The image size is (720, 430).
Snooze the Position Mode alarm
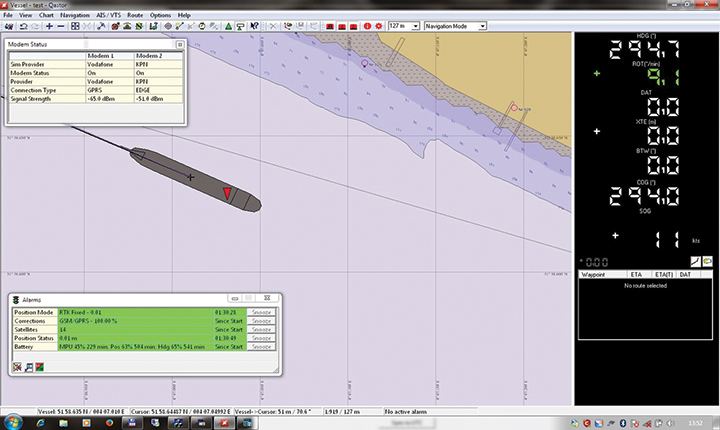(261, 312)
